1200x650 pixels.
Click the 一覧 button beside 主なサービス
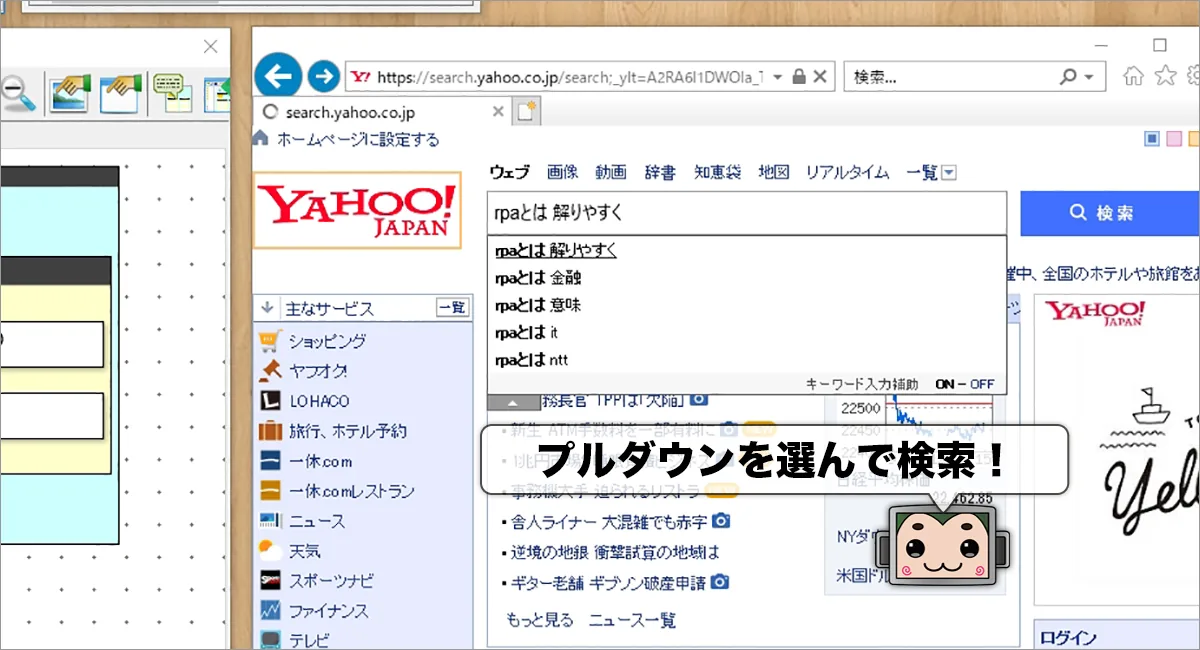[x=452, y=308]
